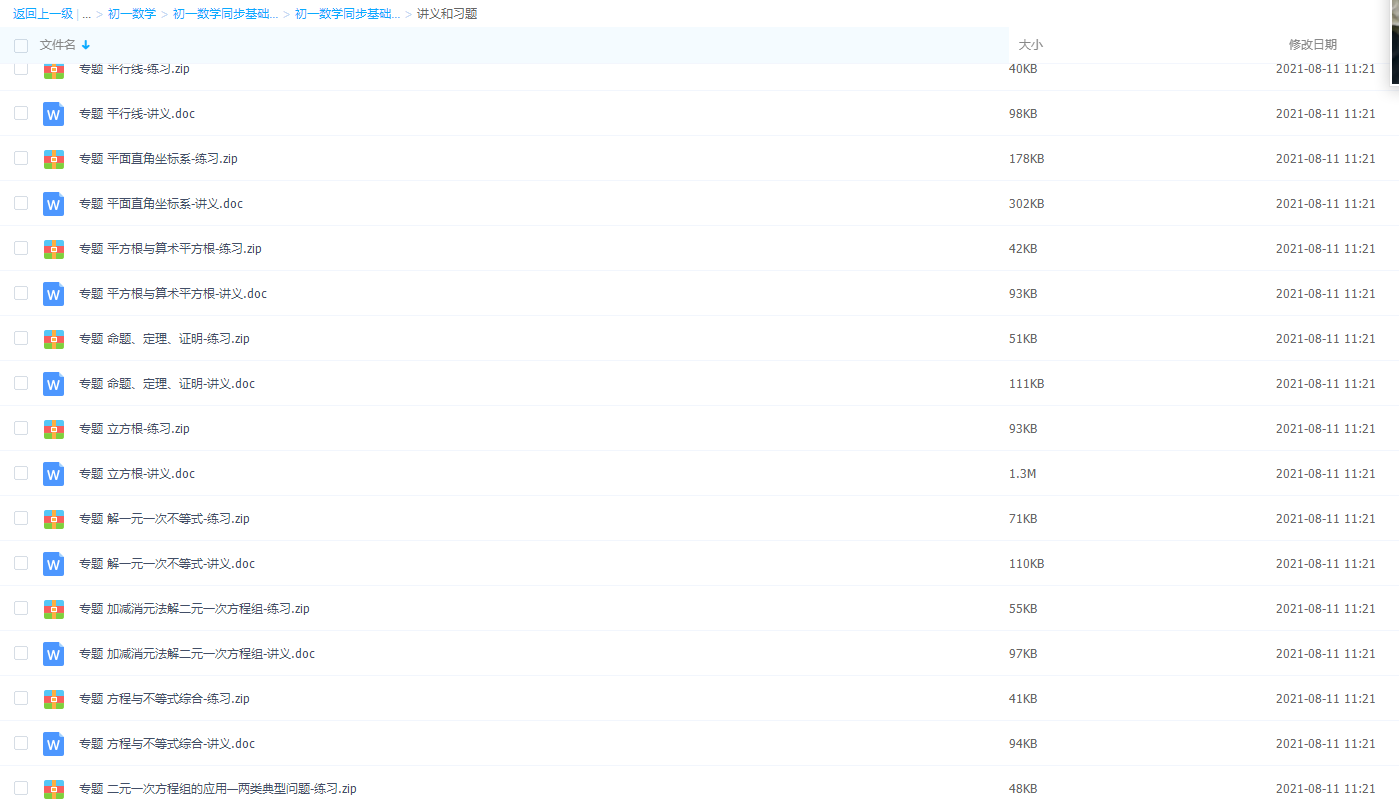Click 返回上一级 to go back

(43, 14)
